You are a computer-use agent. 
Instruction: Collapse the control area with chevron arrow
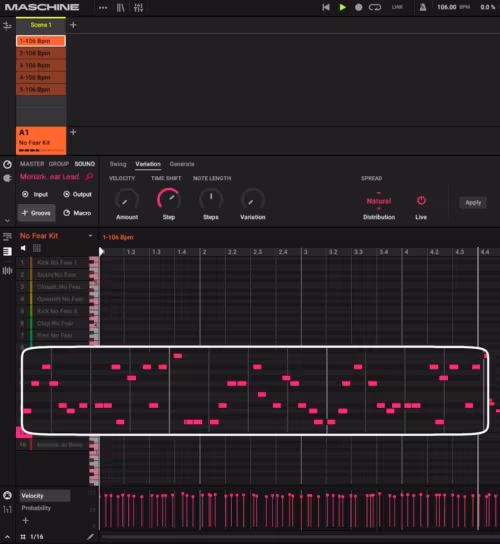(7, 221)
